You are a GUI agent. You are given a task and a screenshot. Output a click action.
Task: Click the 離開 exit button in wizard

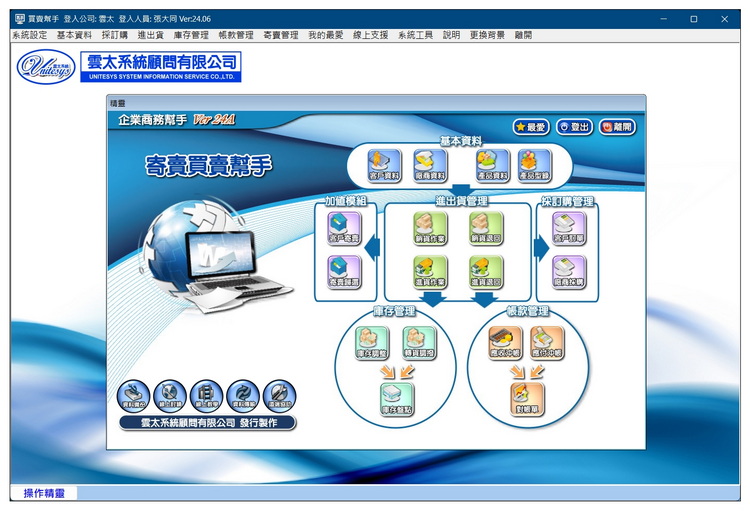(x=617, y=127)
